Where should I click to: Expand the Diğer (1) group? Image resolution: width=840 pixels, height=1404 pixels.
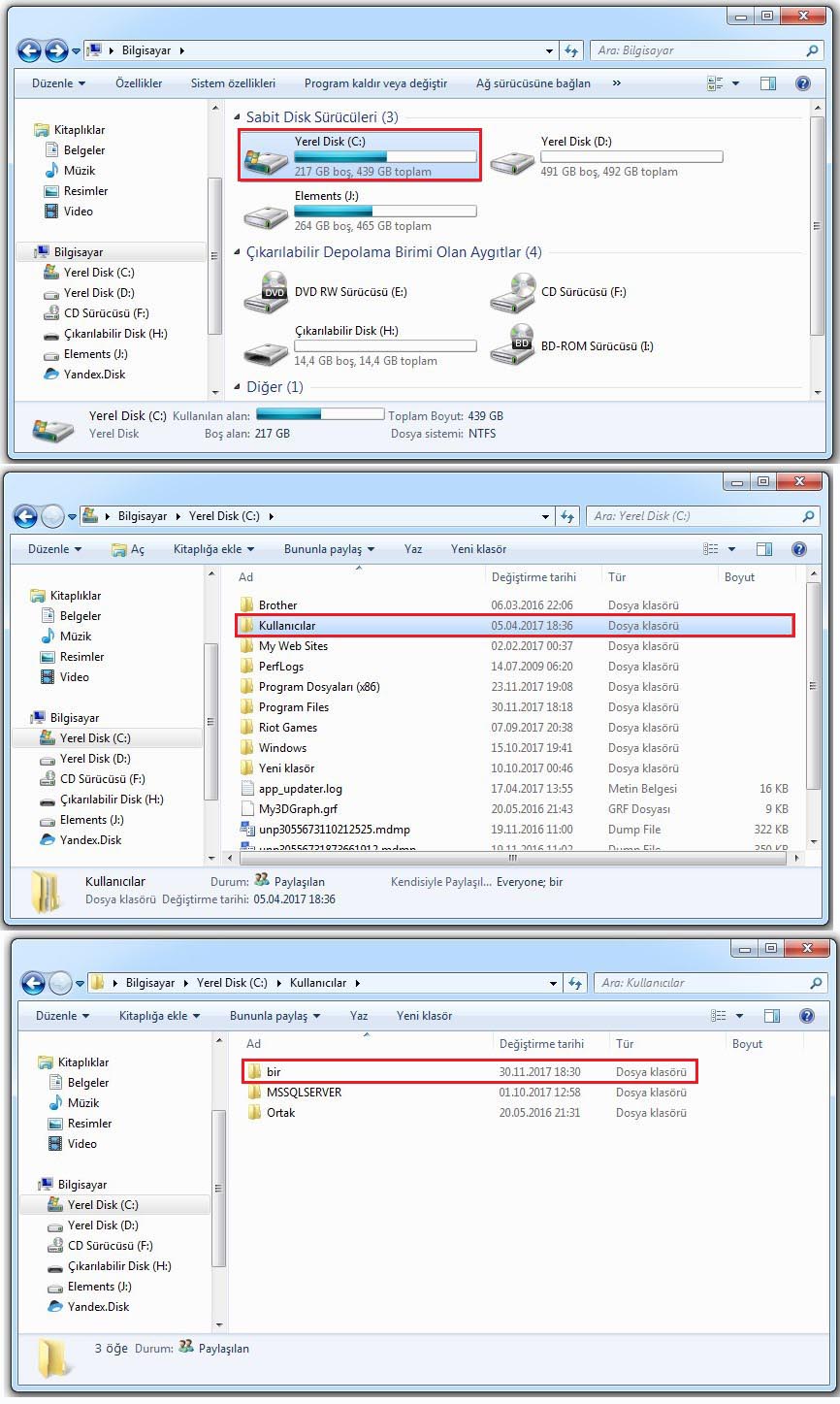pos(238,387)
